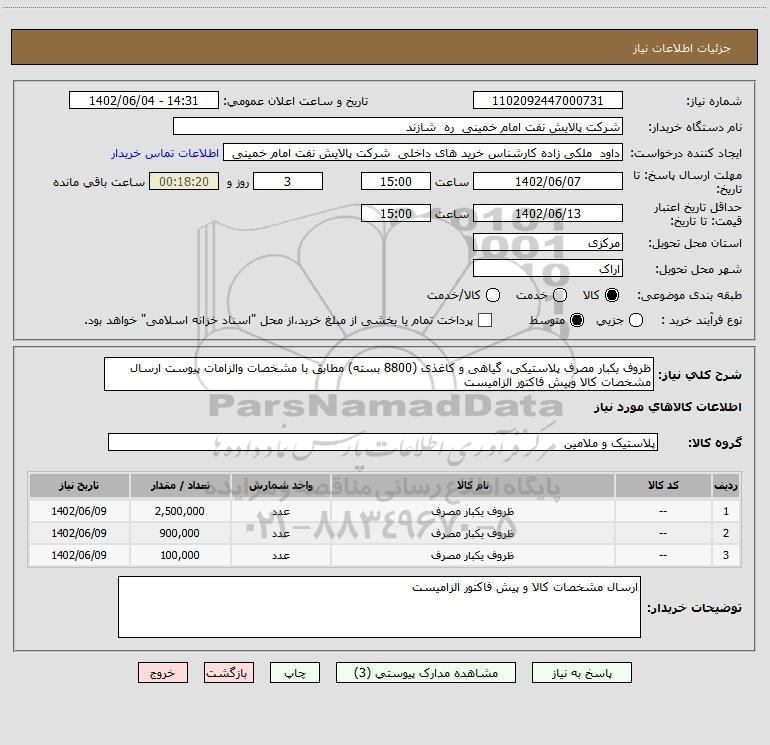Choose the متوسط purchase type radio
Viewport: 770px width, 745px height.
(x=577, y=320)
